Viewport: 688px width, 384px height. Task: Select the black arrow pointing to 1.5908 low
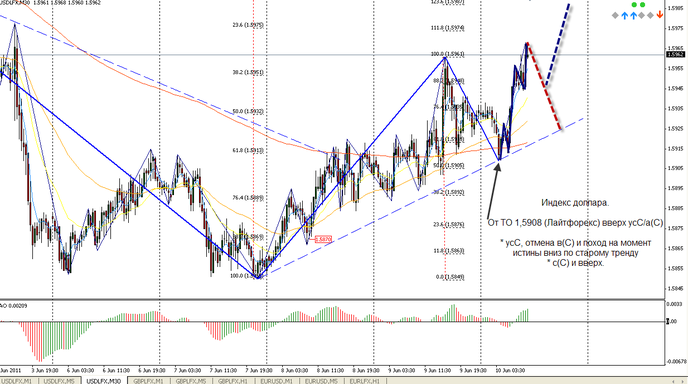[x=493, y=190]
